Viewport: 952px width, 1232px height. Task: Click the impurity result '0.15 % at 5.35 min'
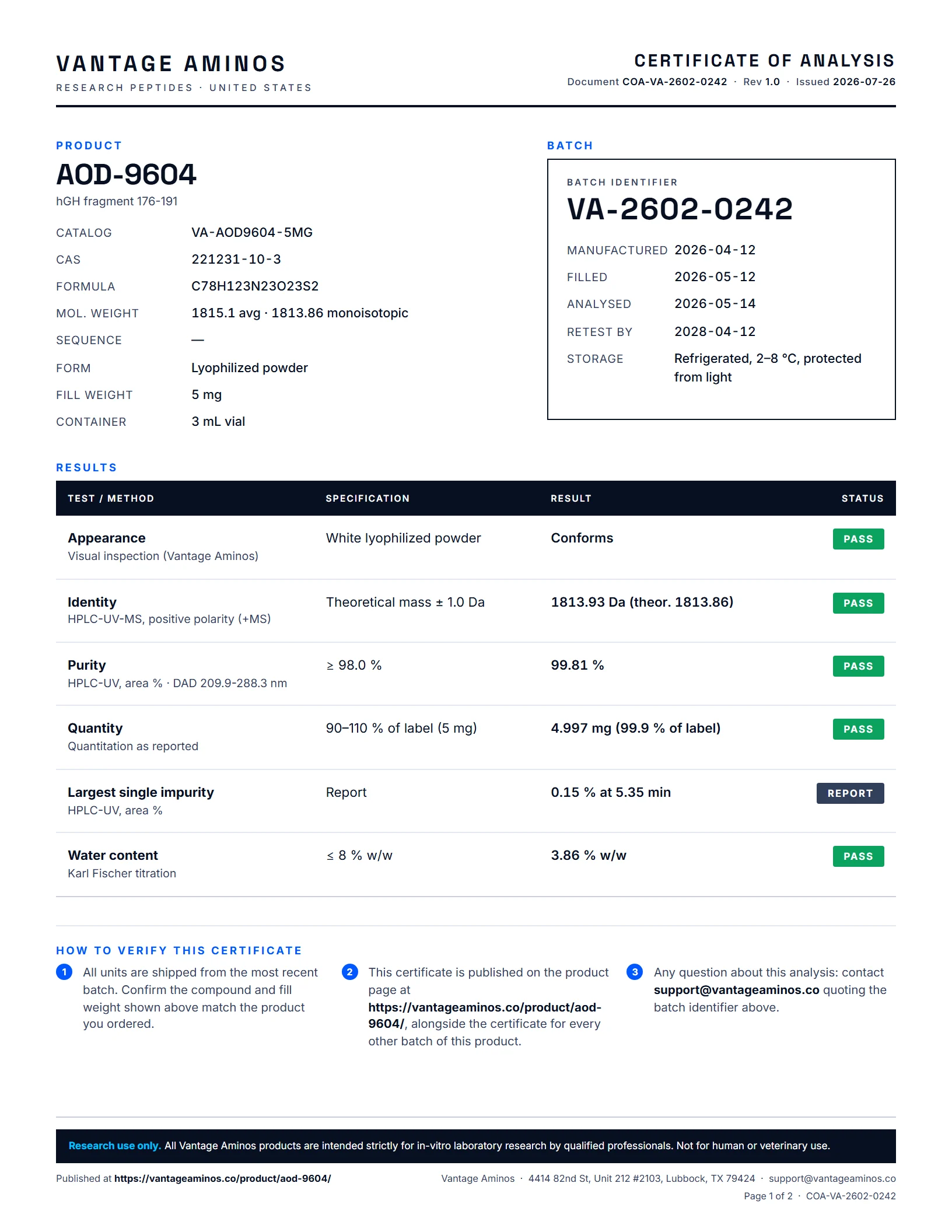[x=611, y=792]
